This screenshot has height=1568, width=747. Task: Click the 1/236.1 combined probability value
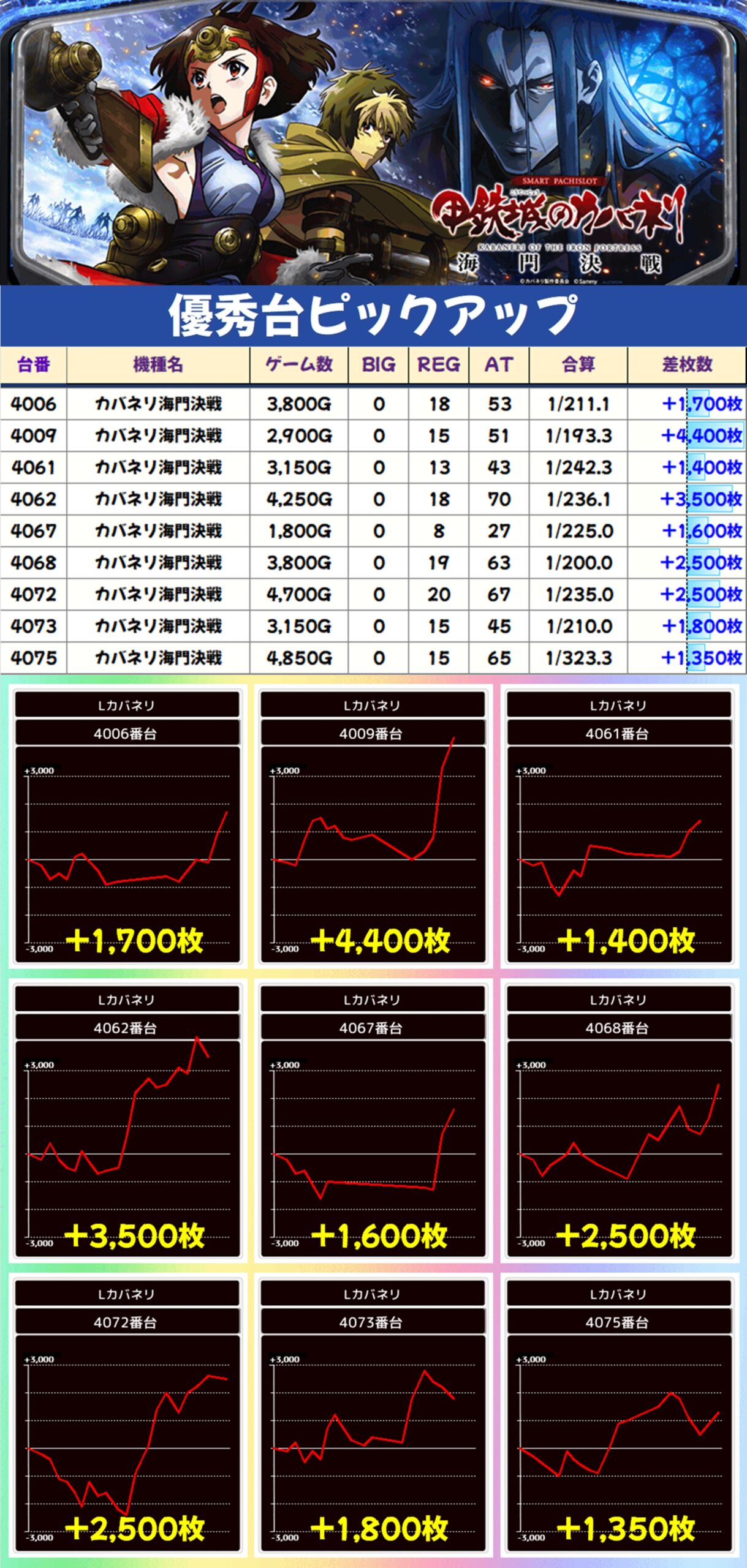pyautogui.click(x=578, y=500)
